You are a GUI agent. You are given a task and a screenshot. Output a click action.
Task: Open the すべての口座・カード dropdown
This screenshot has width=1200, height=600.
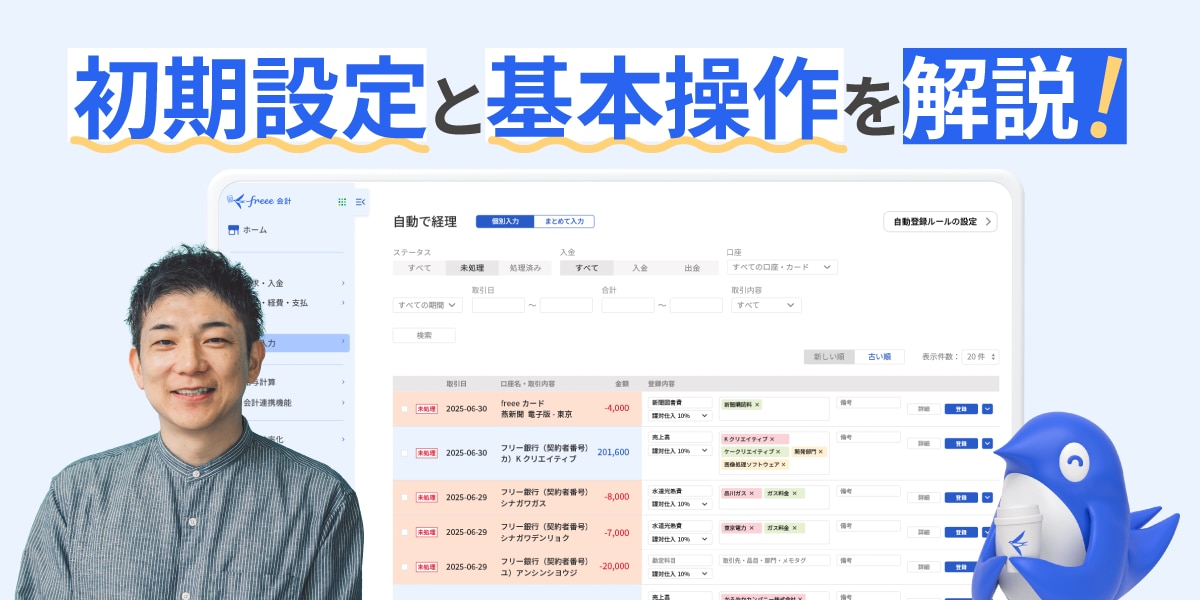tap(783, 268)
